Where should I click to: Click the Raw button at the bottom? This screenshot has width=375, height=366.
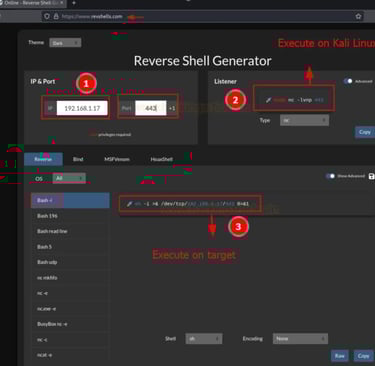340,356
